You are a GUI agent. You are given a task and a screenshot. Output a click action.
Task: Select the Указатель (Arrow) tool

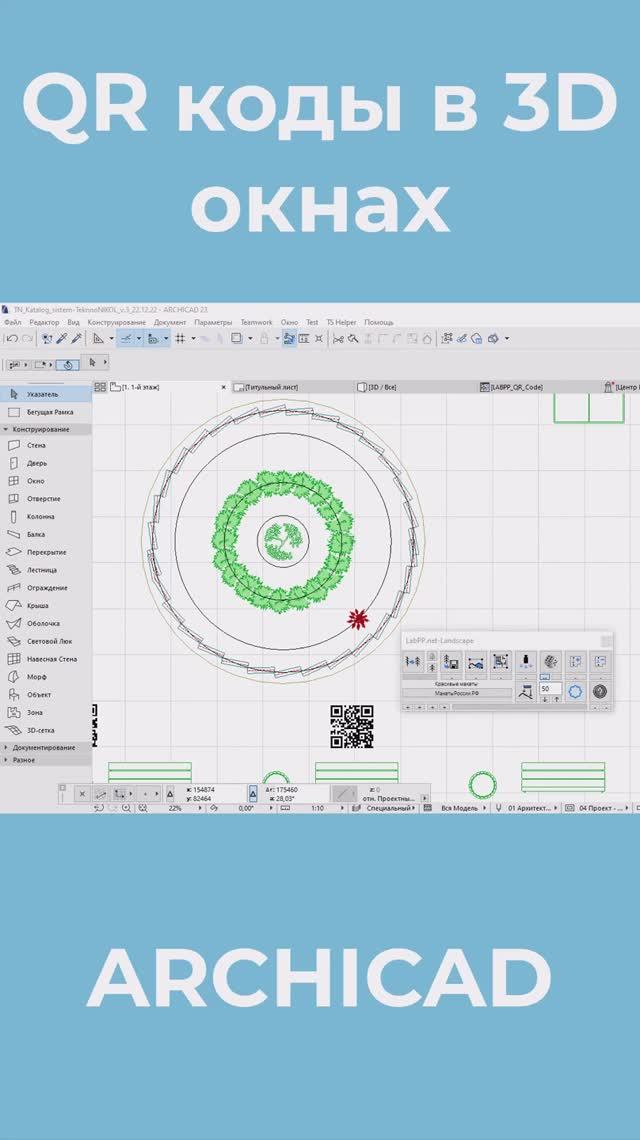click(x=45, y=394)
